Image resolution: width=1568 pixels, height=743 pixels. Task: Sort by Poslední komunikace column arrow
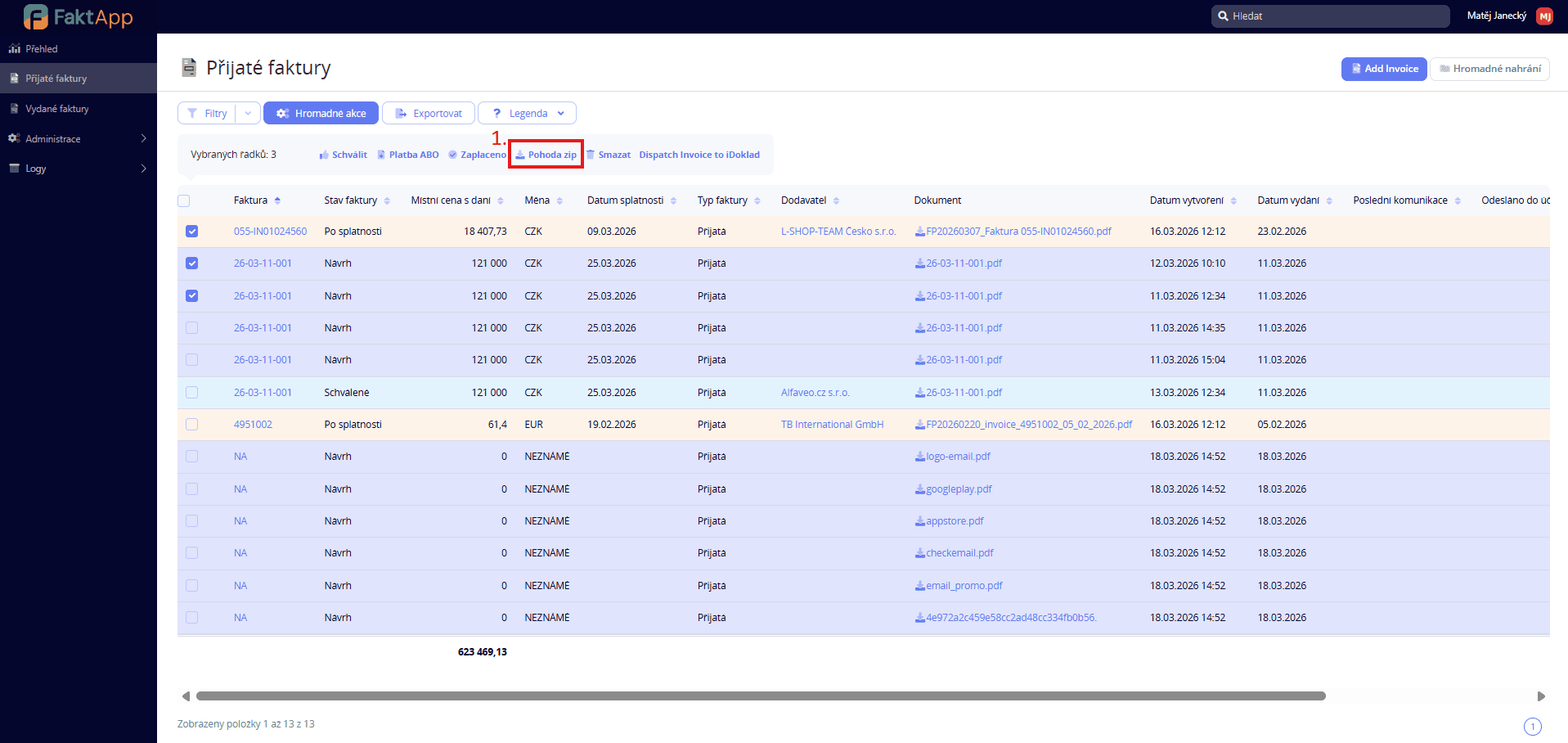coord(1458,200)
